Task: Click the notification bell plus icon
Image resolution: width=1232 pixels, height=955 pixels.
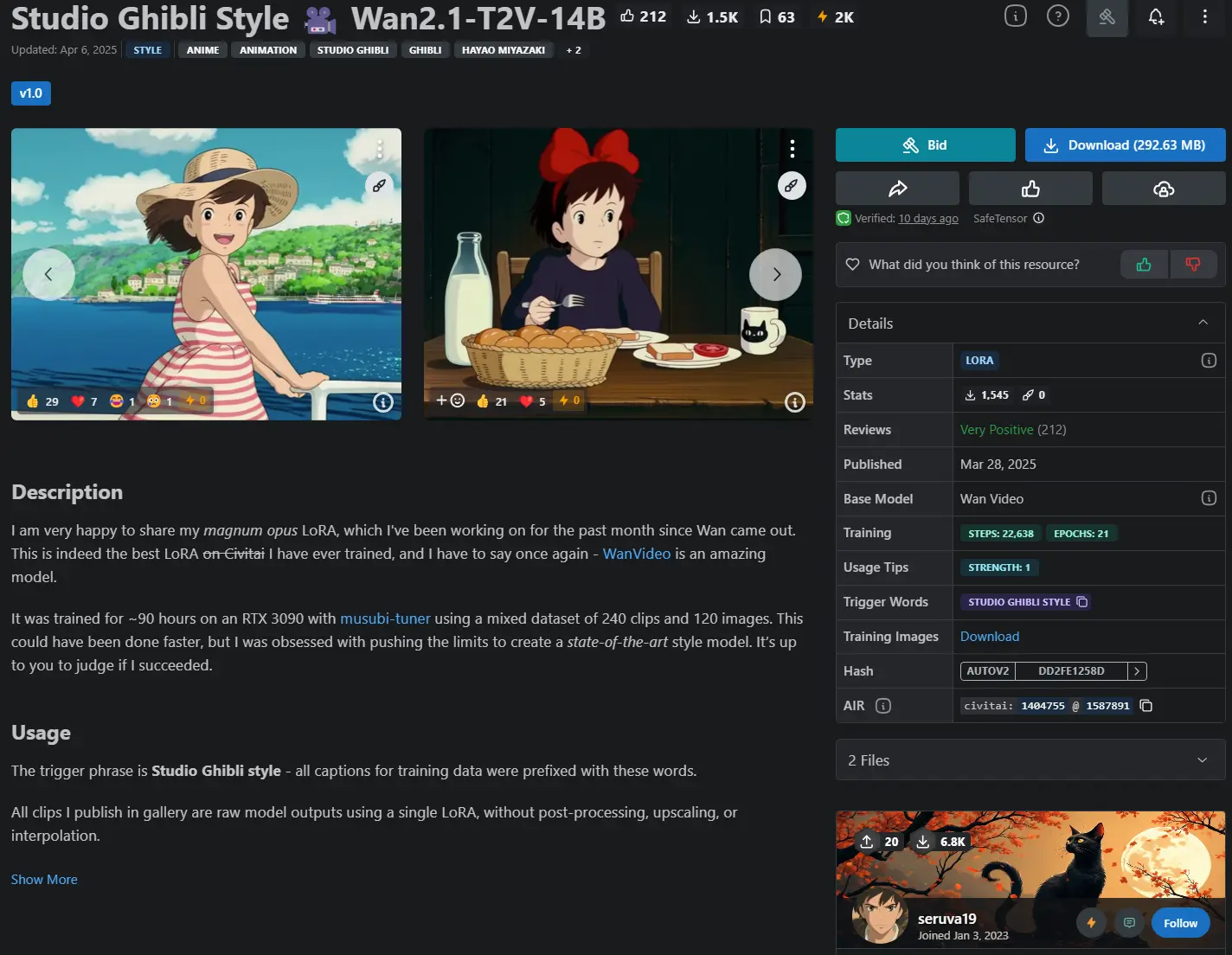Action: coord(1156,16)
